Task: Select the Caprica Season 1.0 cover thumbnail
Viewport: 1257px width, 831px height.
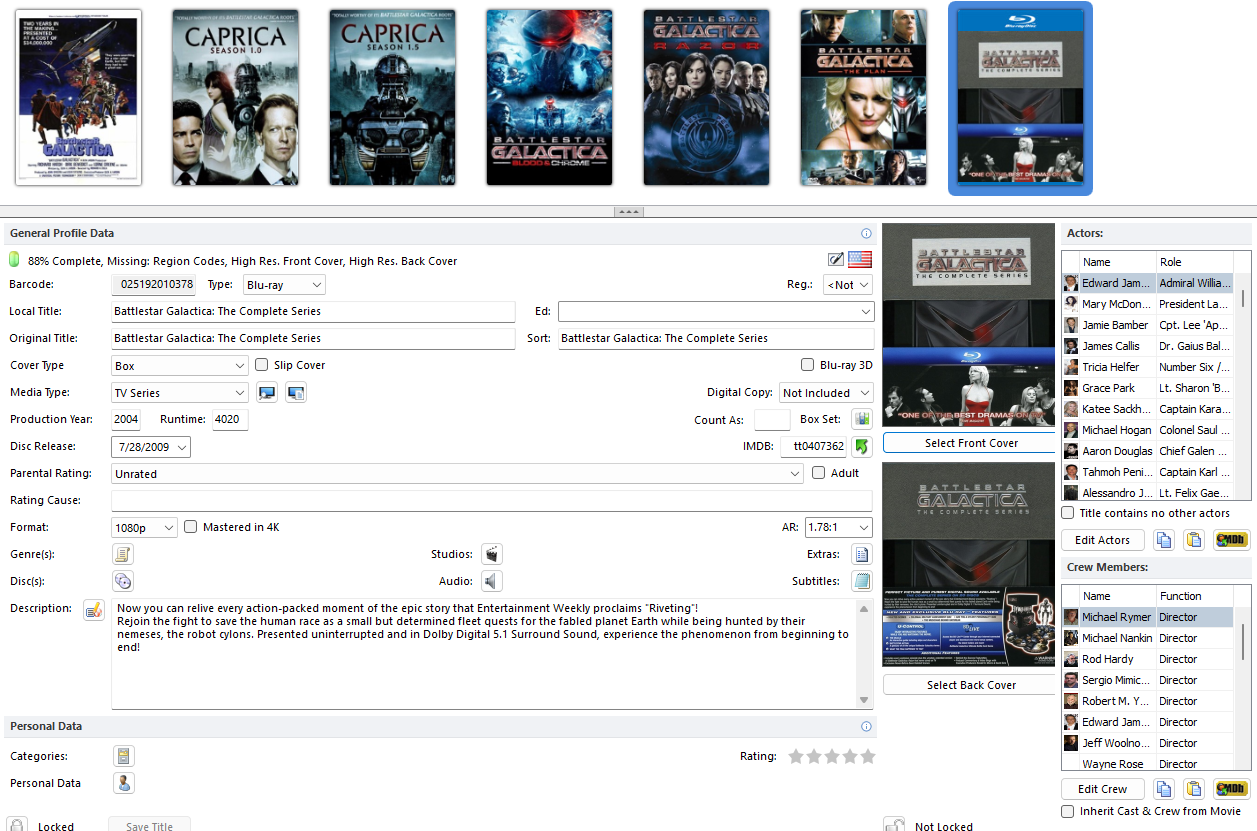Action: (x=236, y=98)
